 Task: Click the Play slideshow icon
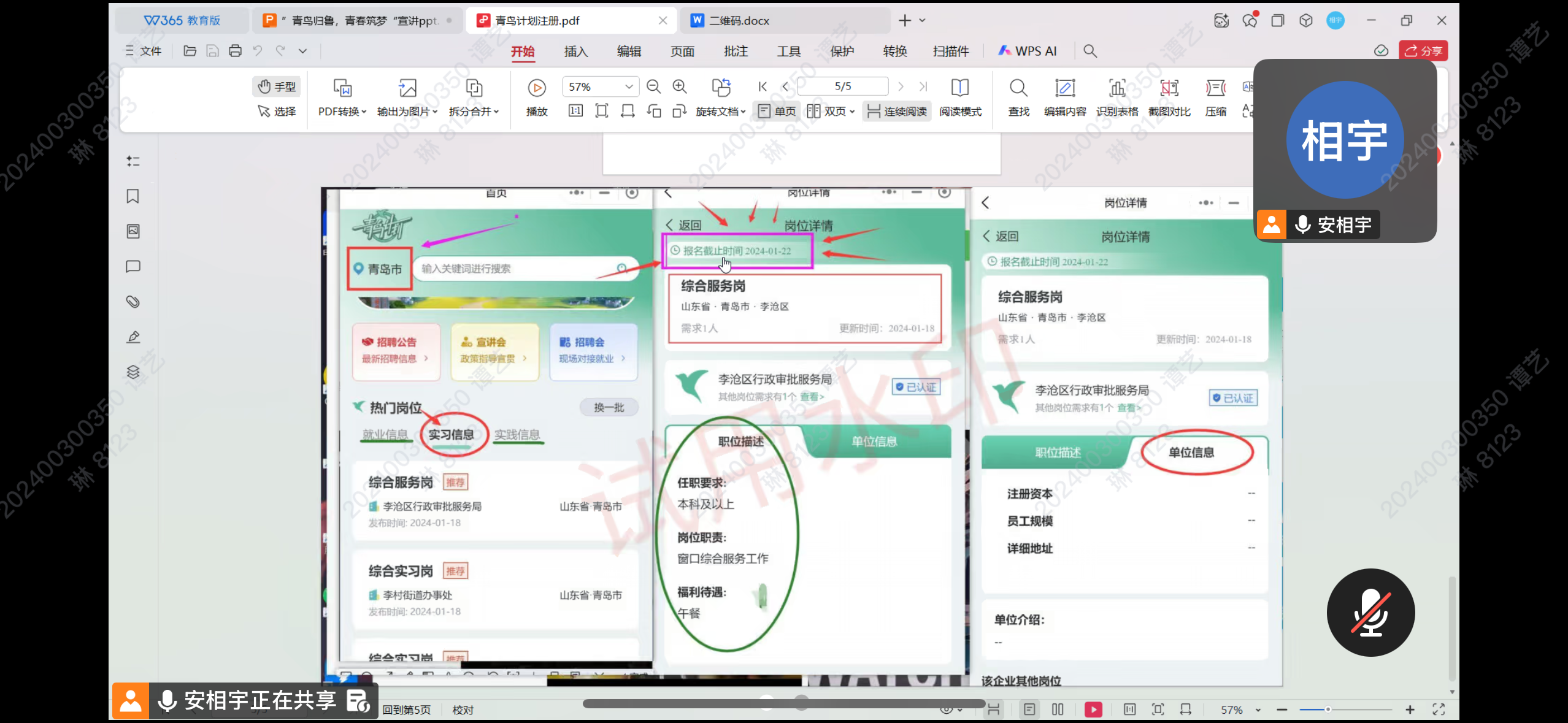coord(536,89)
